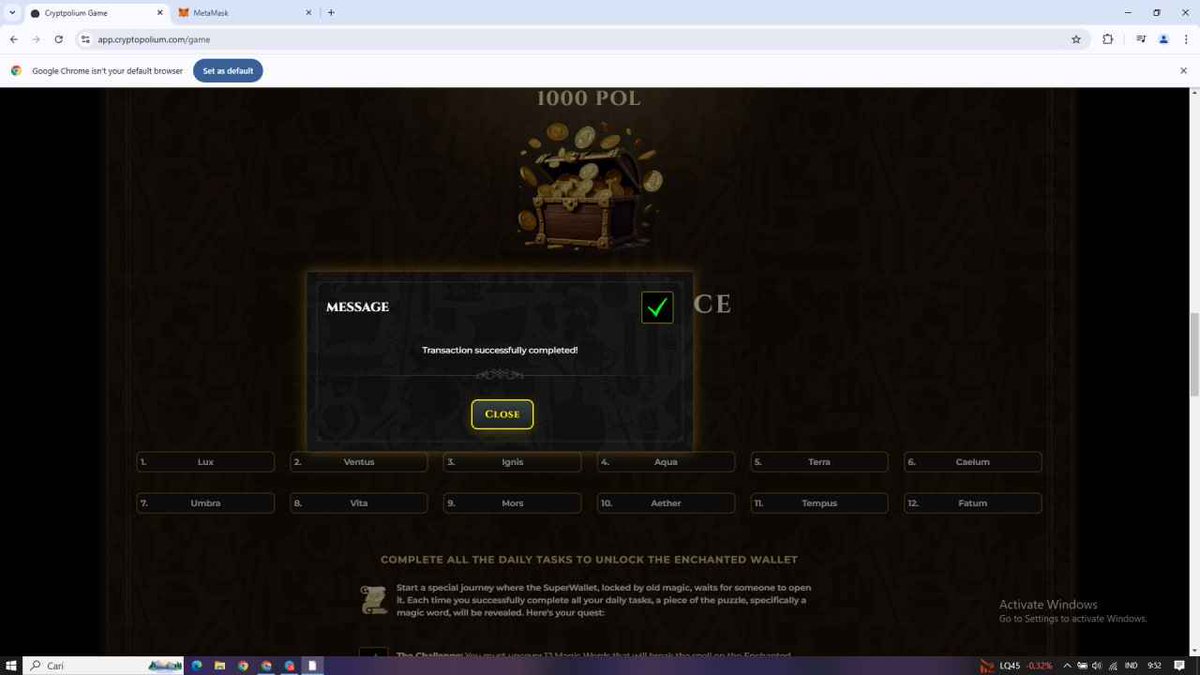Open the Chrome three-dot menu
The height and width of the screenshot is (675, 1200).
coord(1187,39)
